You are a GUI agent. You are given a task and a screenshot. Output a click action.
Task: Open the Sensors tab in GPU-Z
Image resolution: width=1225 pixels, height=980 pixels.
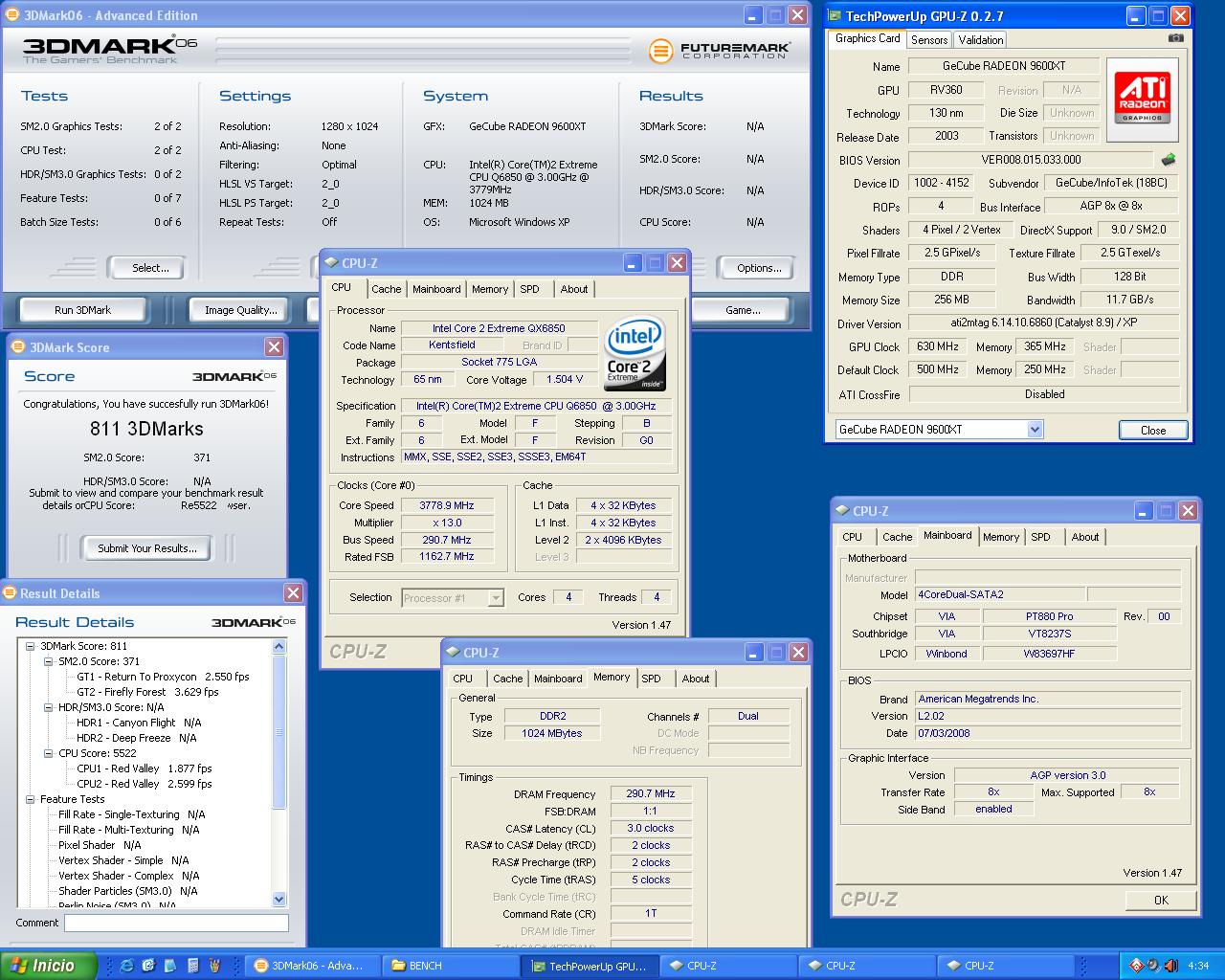[x=929, y=39]
